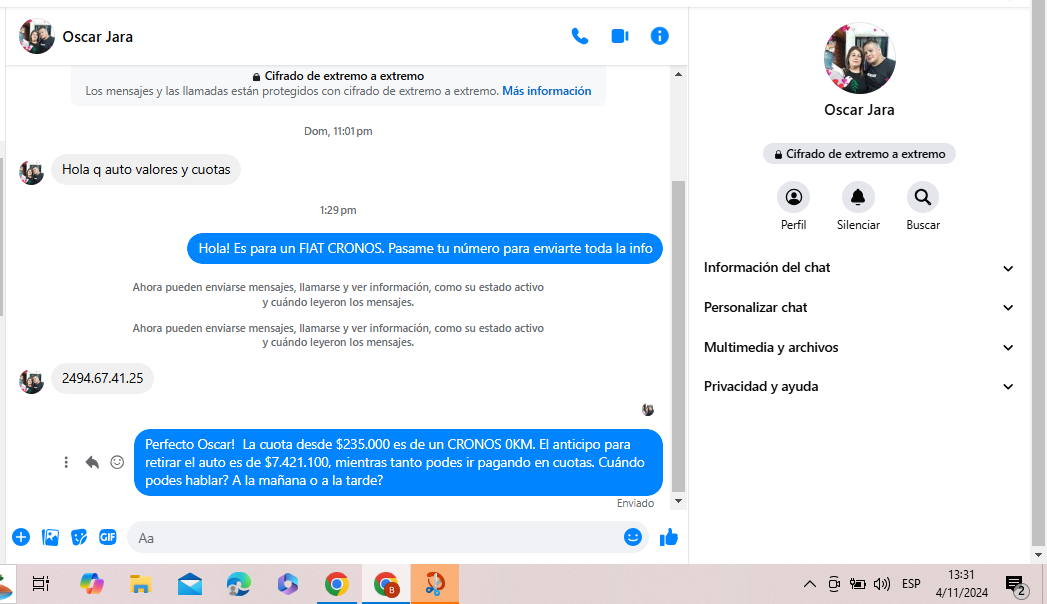Image resolution: width=1047 pixels, height=604 pixels.
Task: Expand Información del chat section
Action: (858, 268)
